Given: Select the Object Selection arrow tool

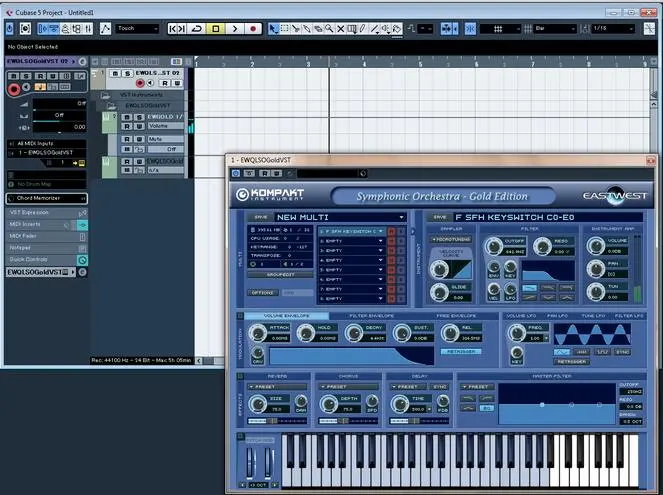Looking at the screenshot, I should coord(274,29).
